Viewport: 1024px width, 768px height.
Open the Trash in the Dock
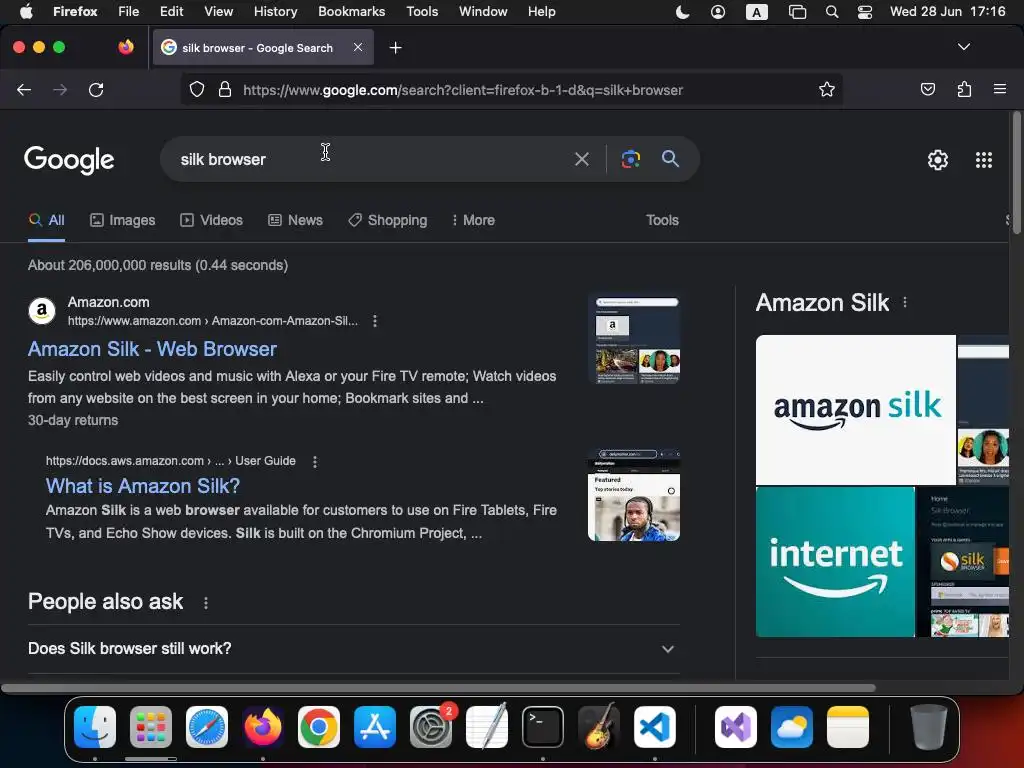click(x=929, y=727)
